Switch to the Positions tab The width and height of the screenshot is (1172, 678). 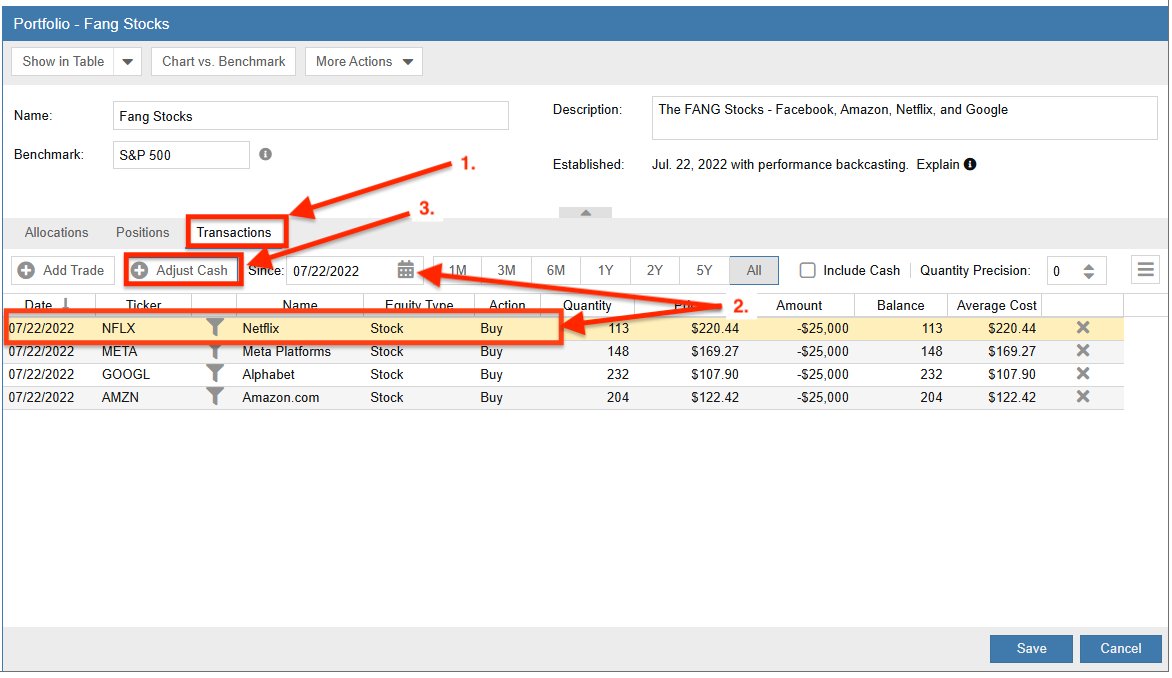(143, 232)
